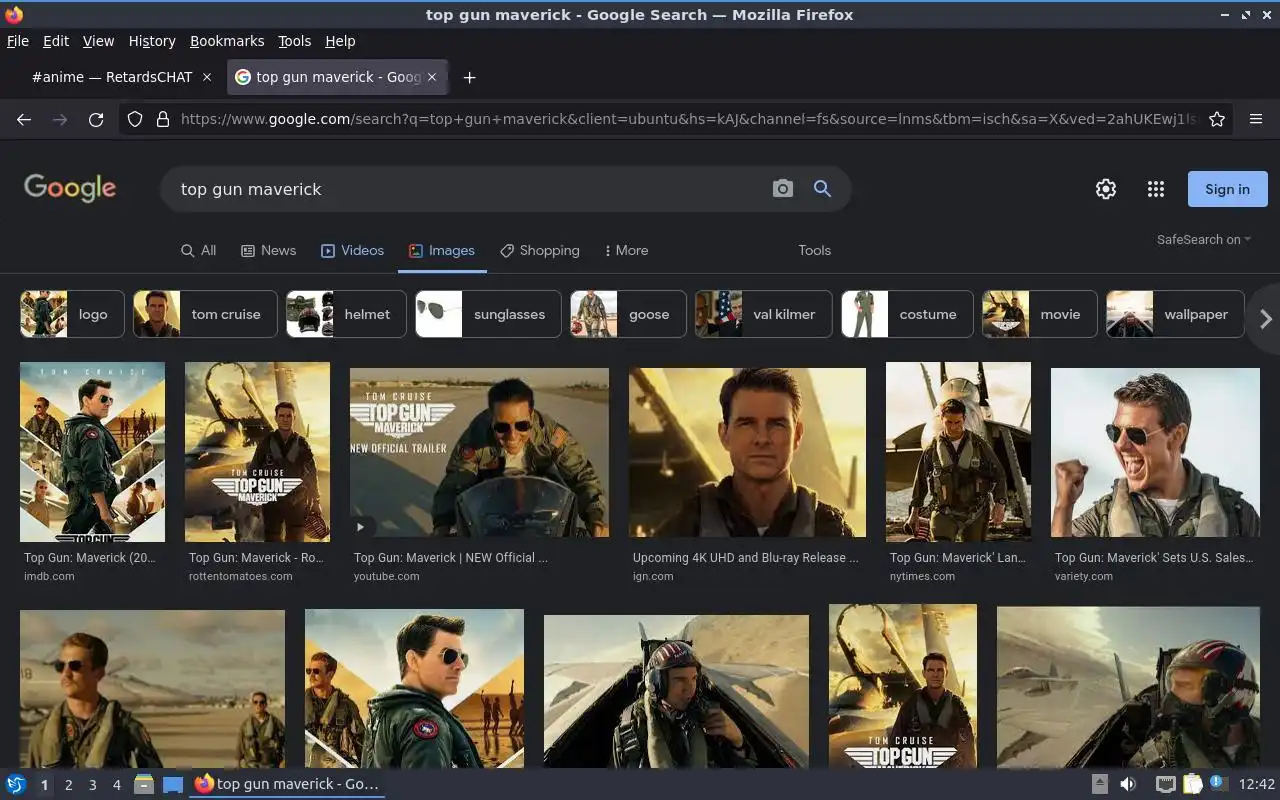Switch to workspace 4
1280x800 pixels.
pos(116,785)
